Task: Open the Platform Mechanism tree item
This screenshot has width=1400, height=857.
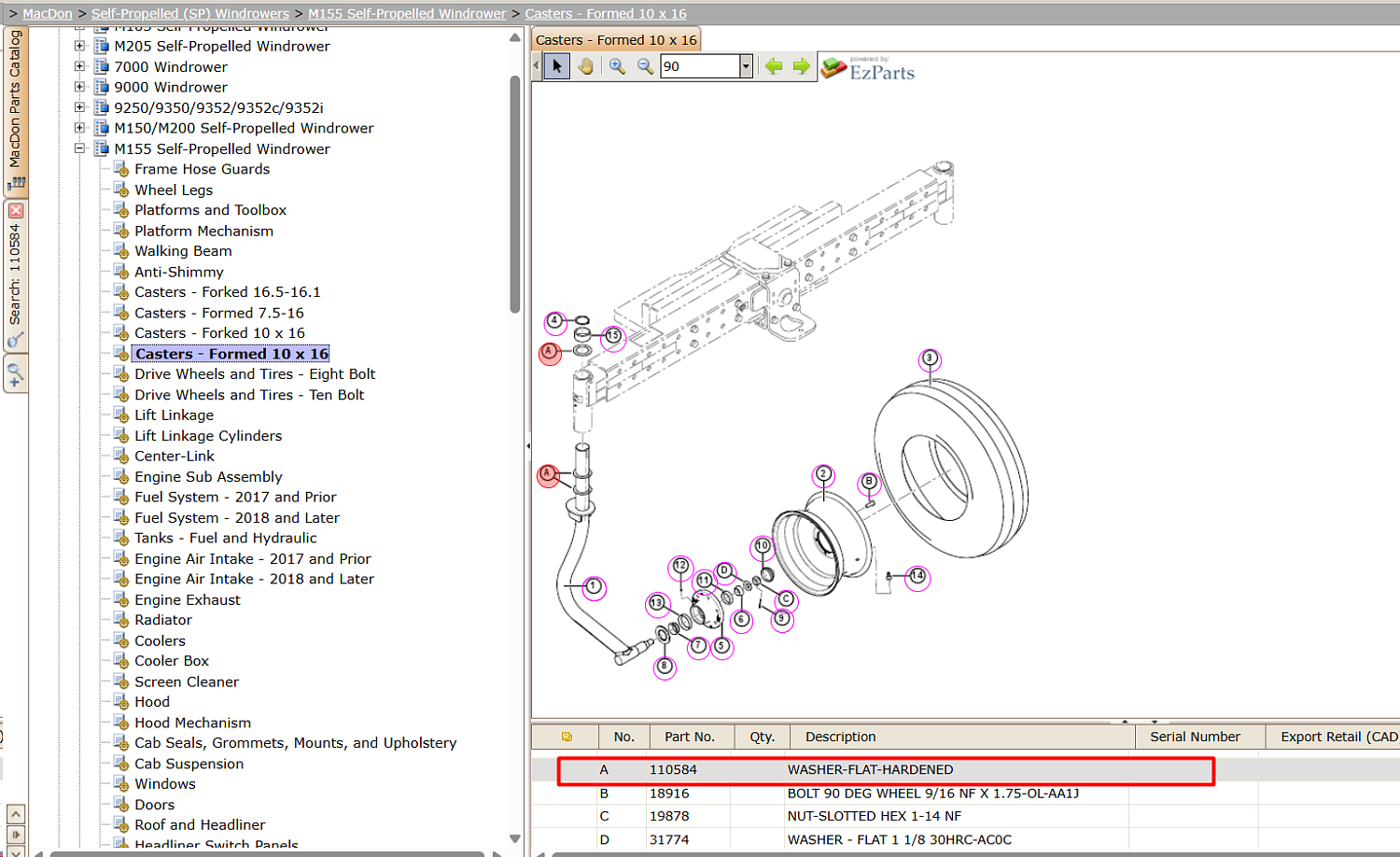Action: point(204,231)
